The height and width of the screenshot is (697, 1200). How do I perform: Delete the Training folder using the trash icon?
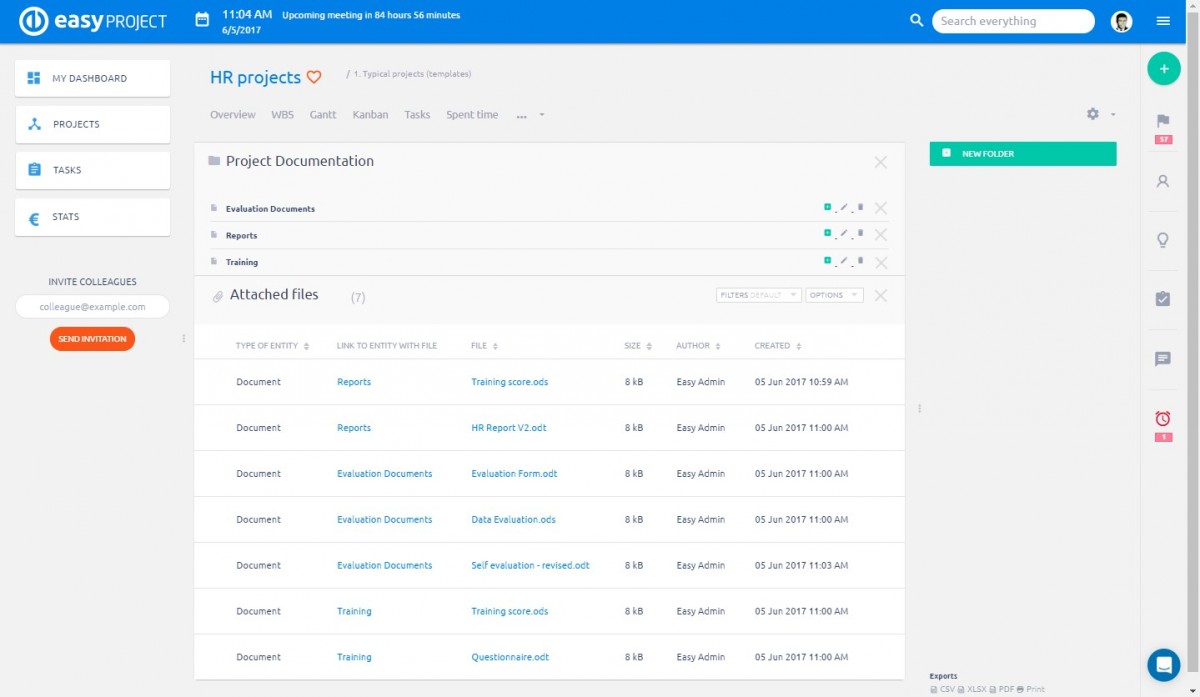pyautogui.click(x=859, y=262)
